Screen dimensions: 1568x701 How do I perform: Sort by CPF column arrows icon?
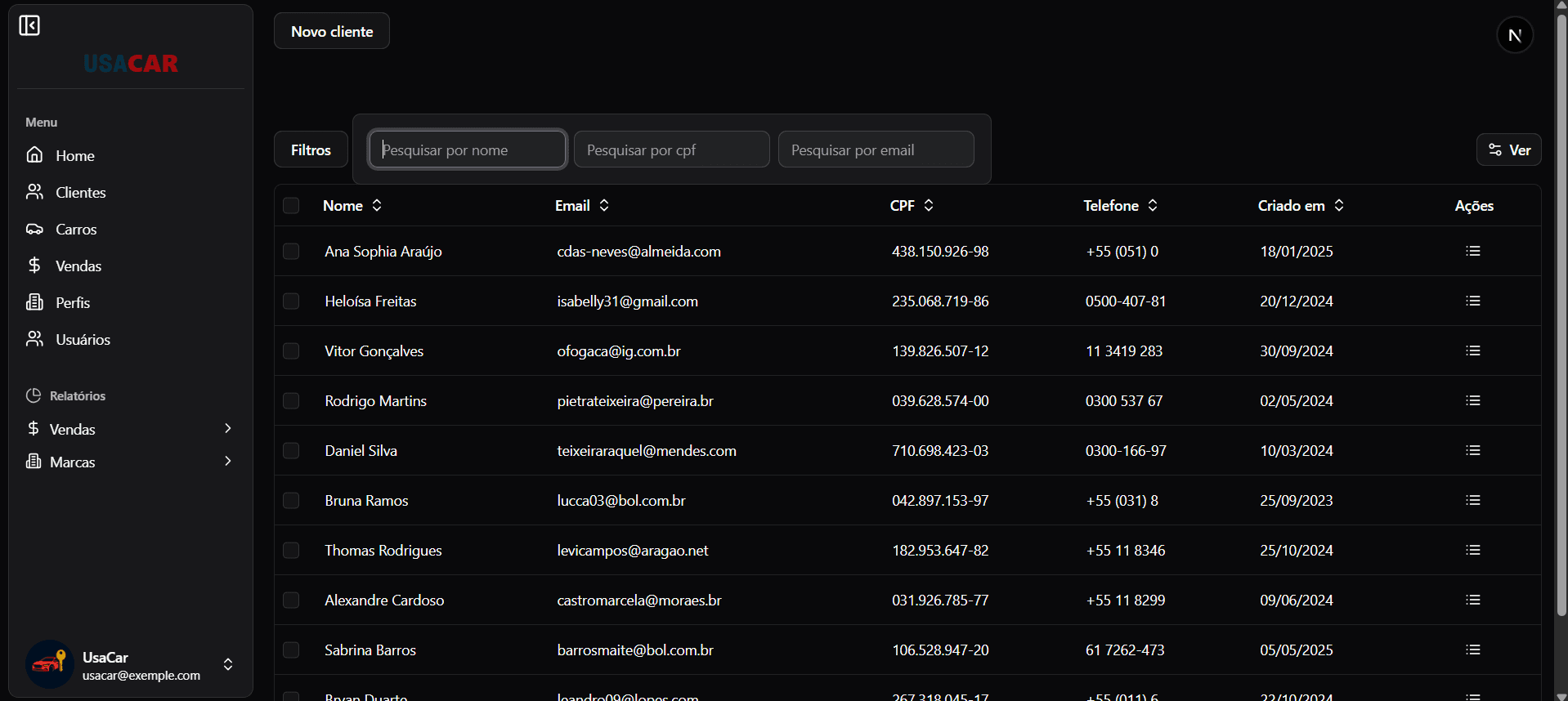pos(929,206)
